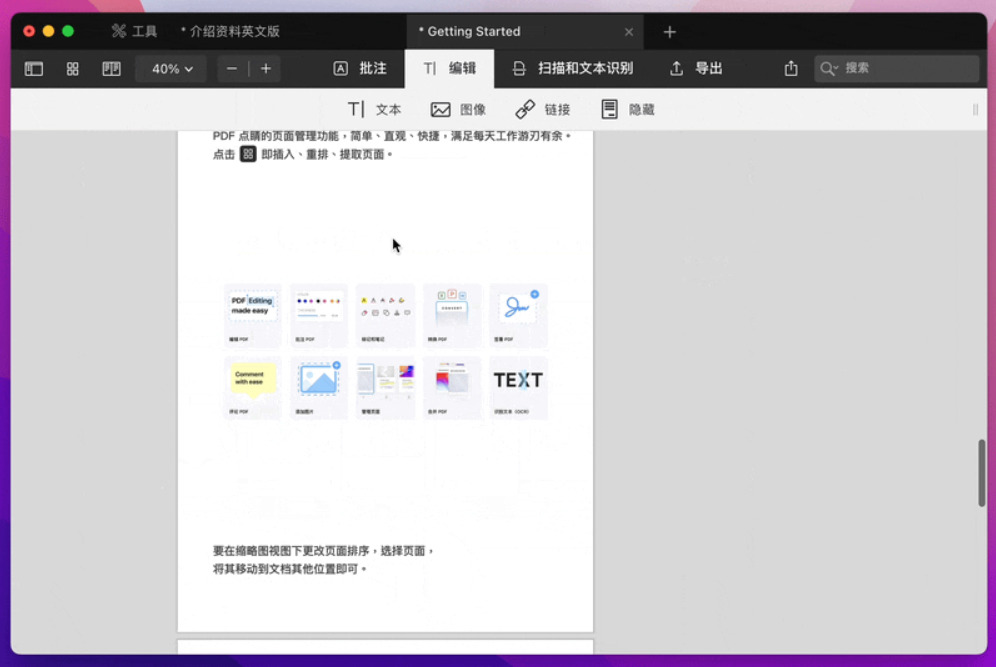996x667 pixels.
Task: Add a new tab with plus button
Action: point(670,32)
